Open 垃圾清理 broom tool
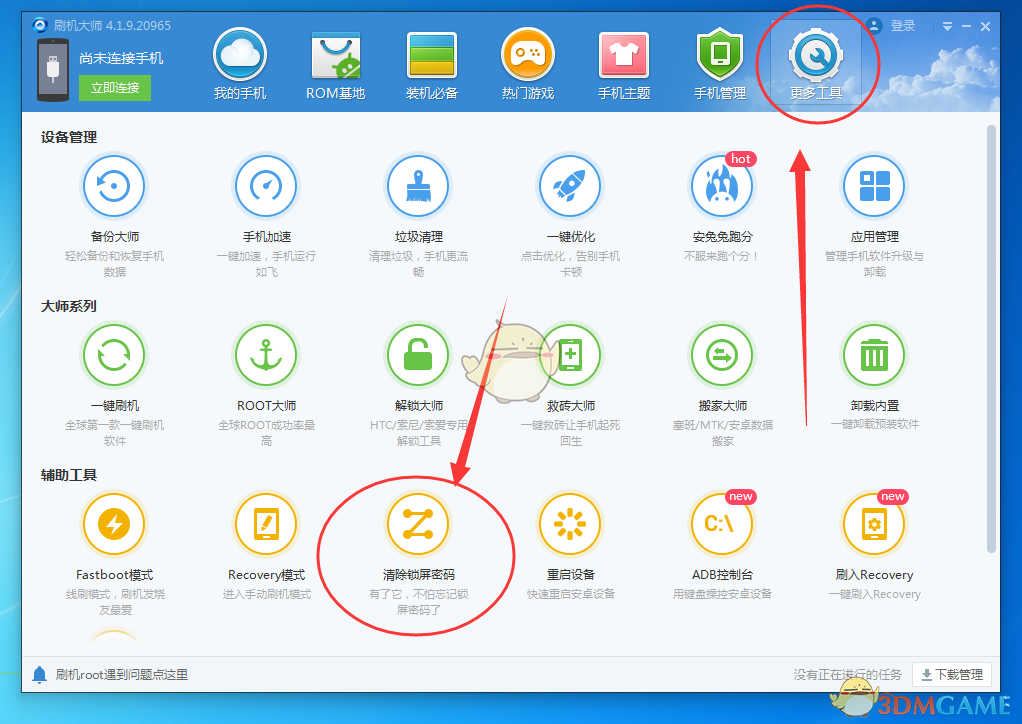This screenshot has width=1022, height=724. tap(418, 186)
